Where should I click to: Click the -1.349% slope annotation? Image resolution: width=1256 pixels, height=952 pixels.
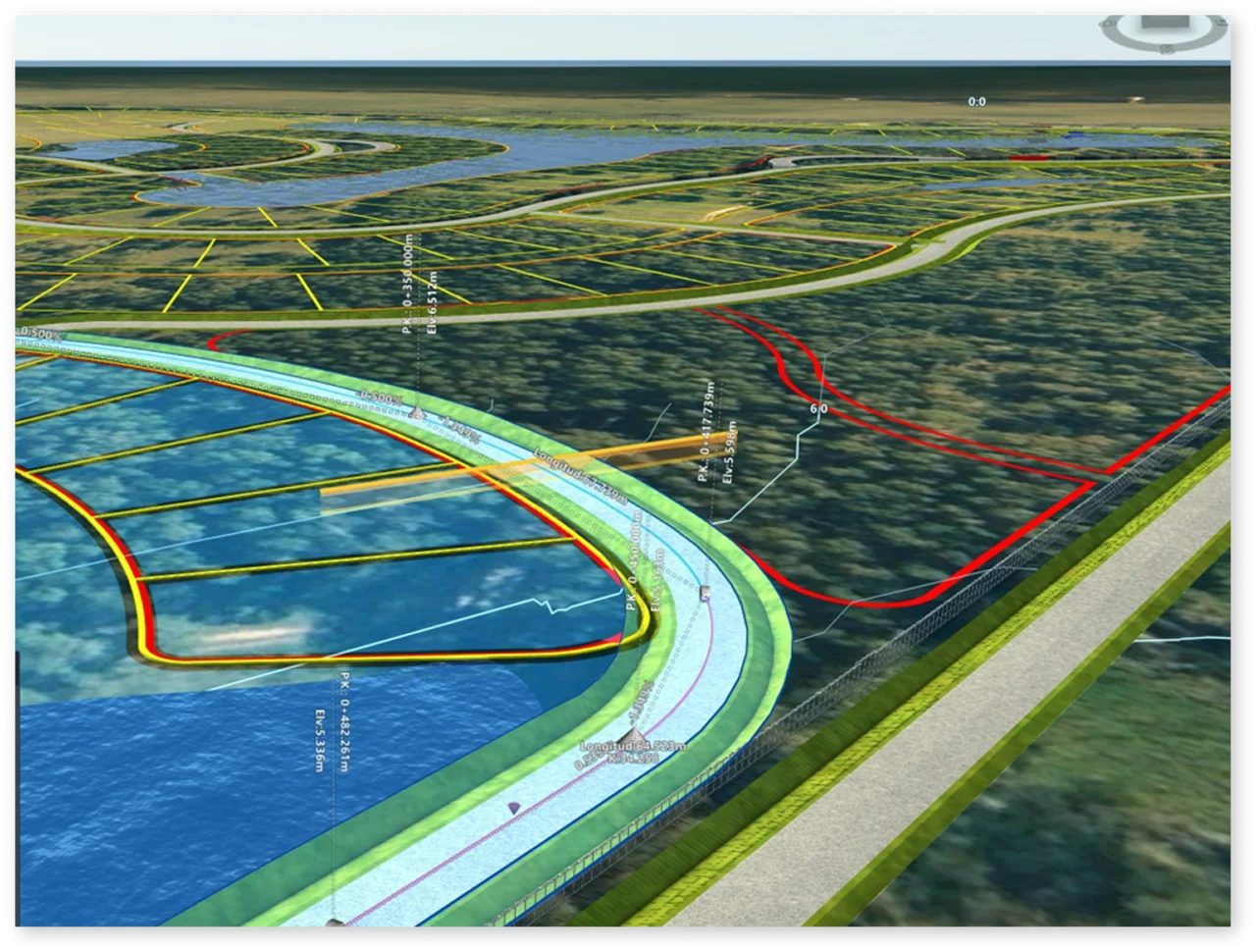coord(458,428)
